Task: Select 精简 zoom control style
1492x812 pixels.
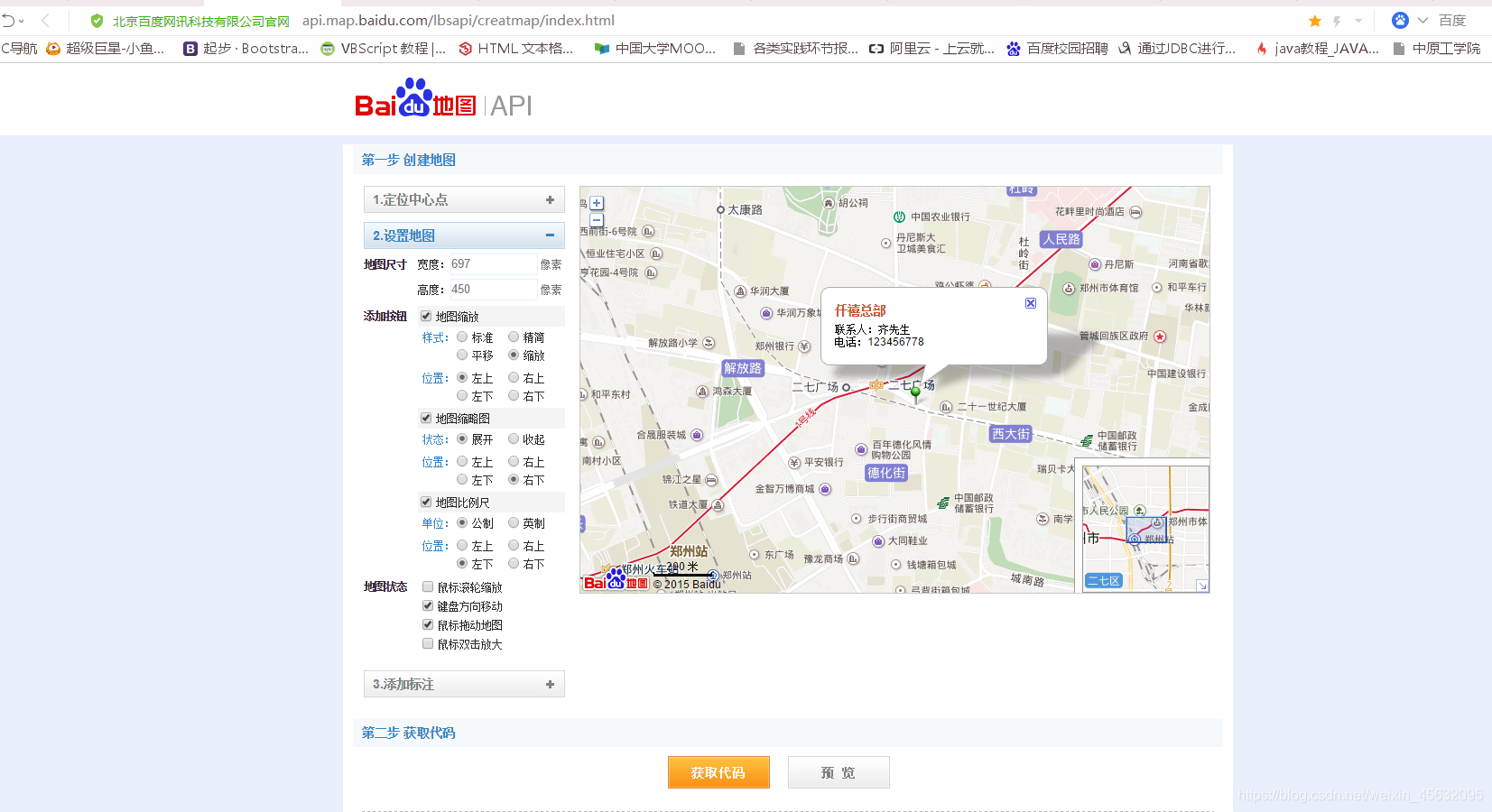Action: pos(514,337)
